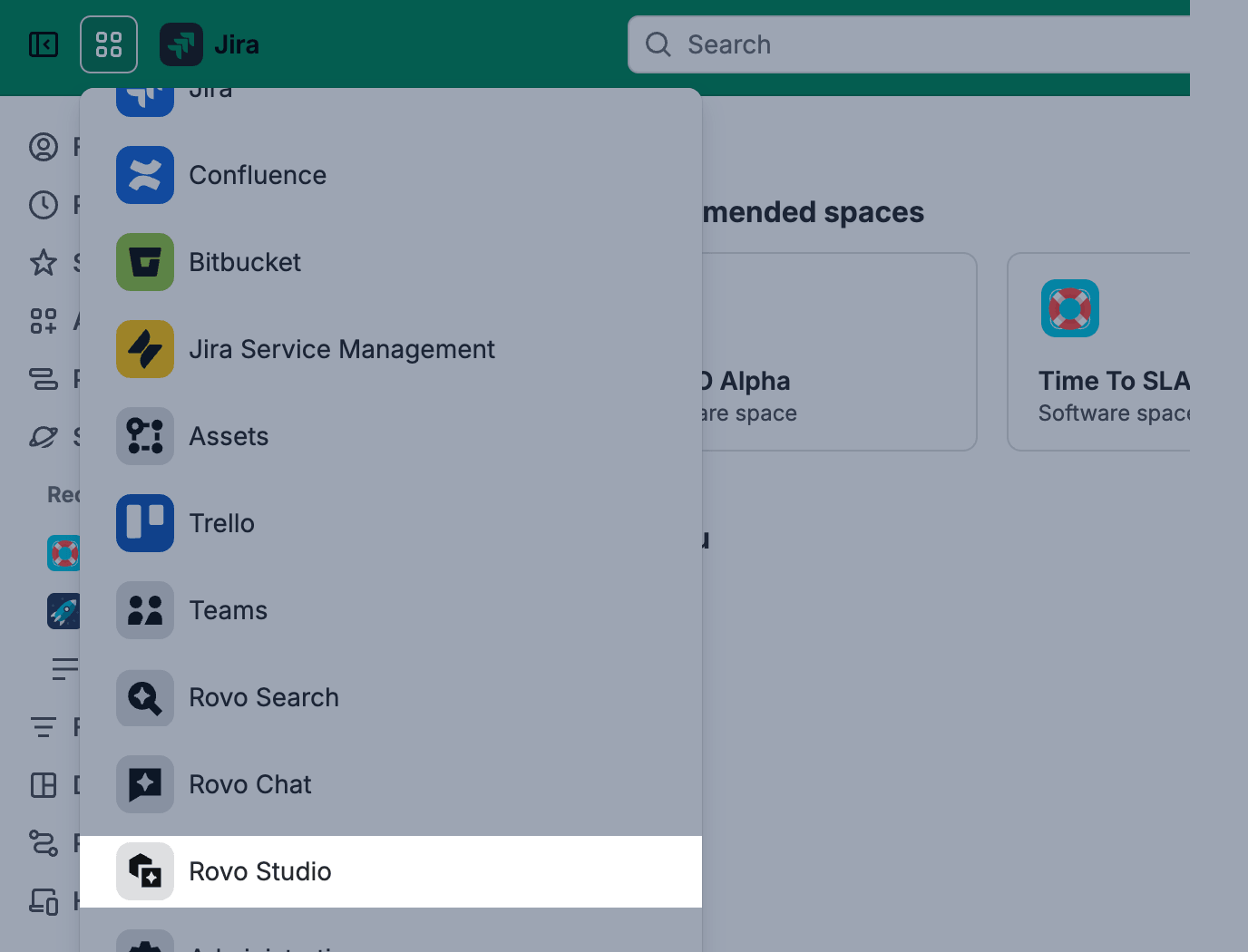Open the rocket space in the sidebar list
The height and width of the screenshot is (952, 1248).
click(x=63, y=611)
